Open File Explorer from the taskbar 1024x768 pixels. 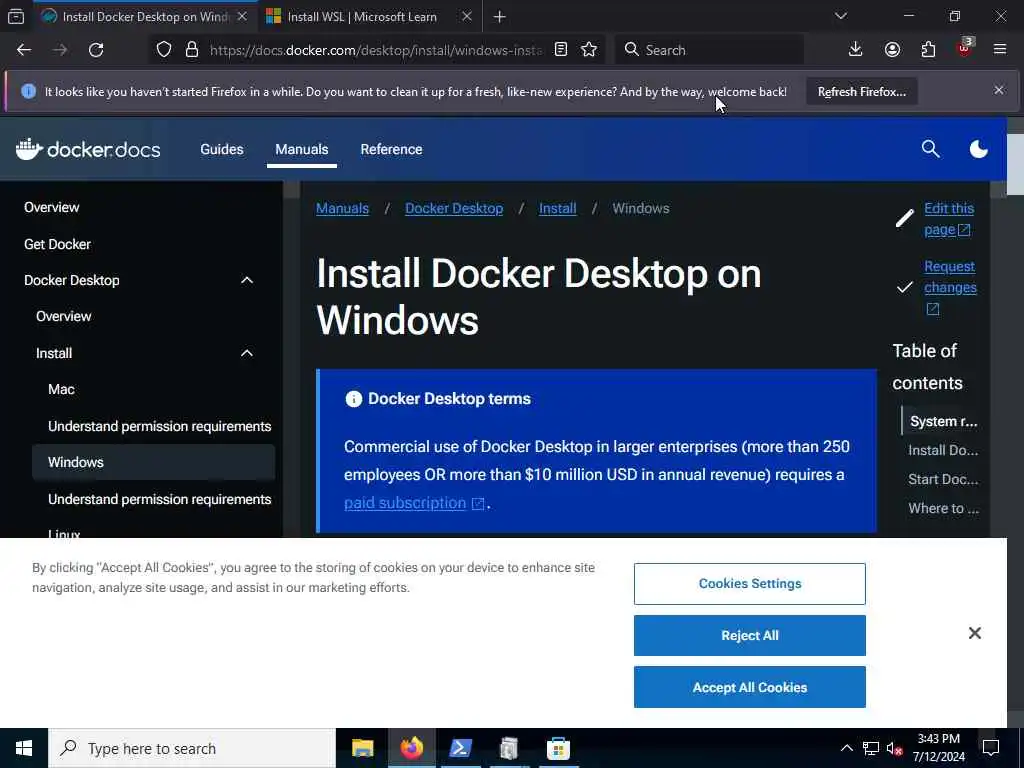point(362,748)
